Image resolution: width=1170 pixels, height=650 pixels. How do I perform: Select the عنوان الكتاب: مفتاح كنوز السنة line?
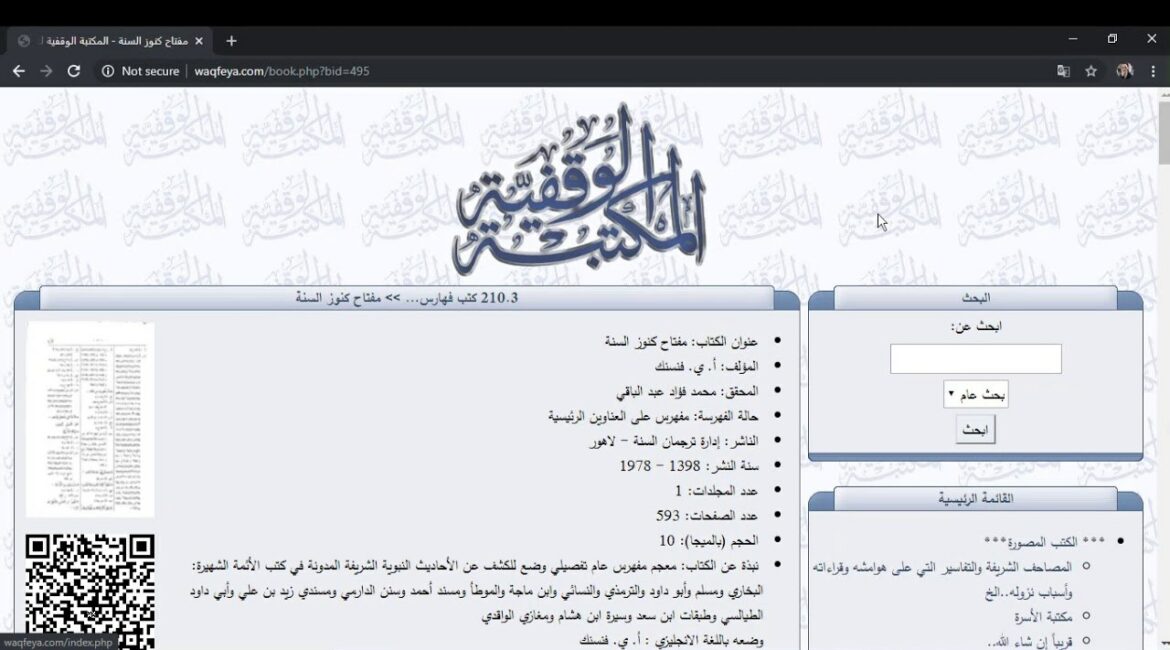681,341
